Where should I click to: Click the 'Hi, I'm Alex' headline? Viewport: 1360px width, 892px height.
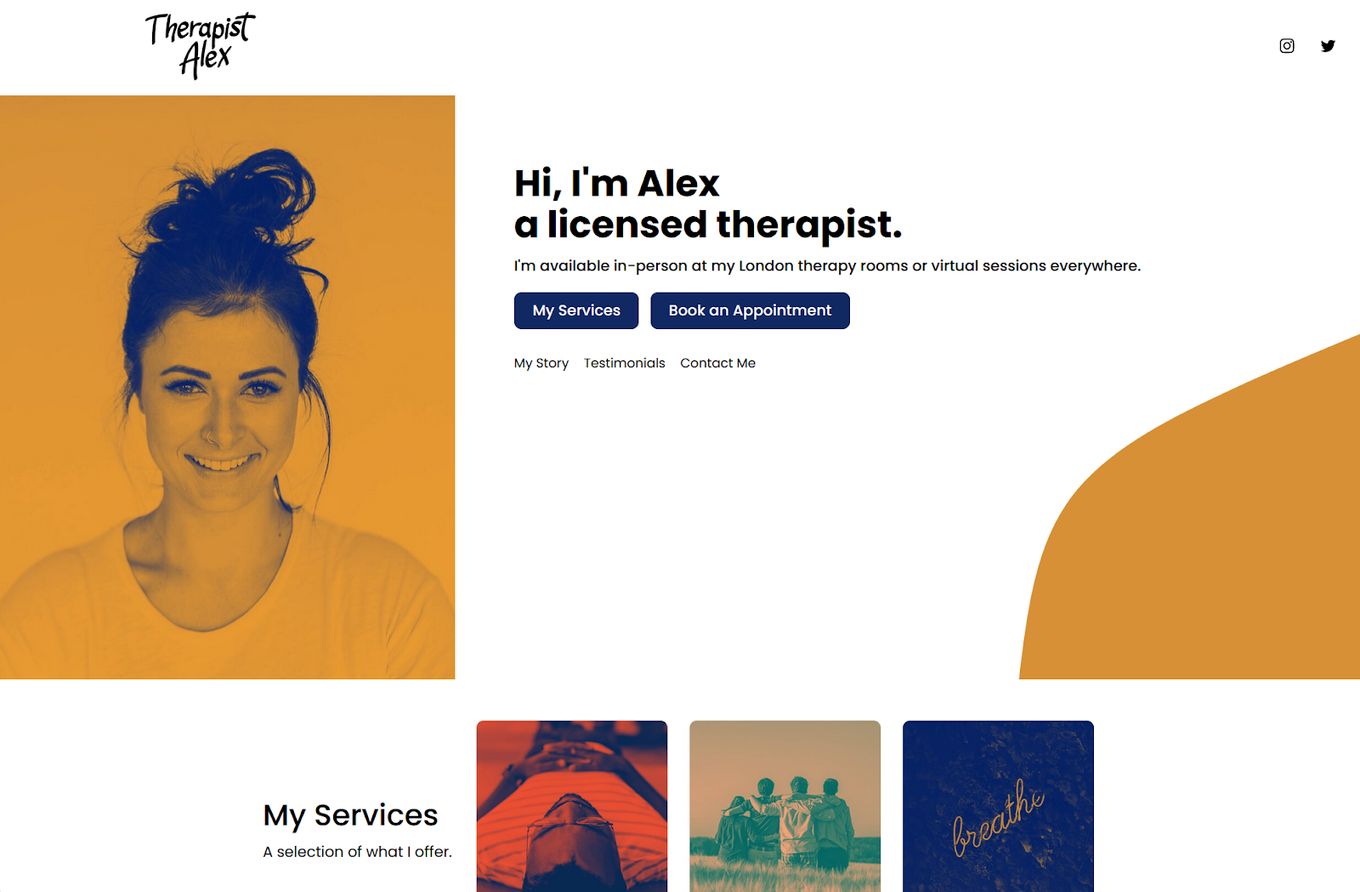(x=617, y=184)
